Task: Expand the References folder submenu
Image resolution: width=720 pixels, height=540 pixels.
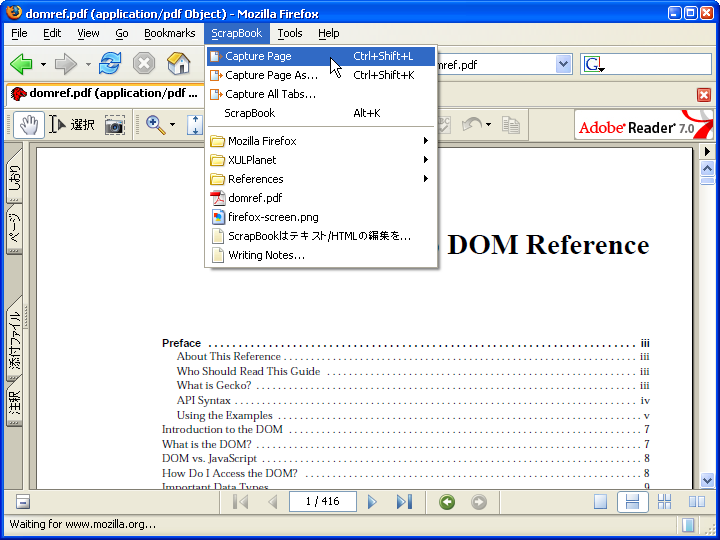Action: [321, 179]
